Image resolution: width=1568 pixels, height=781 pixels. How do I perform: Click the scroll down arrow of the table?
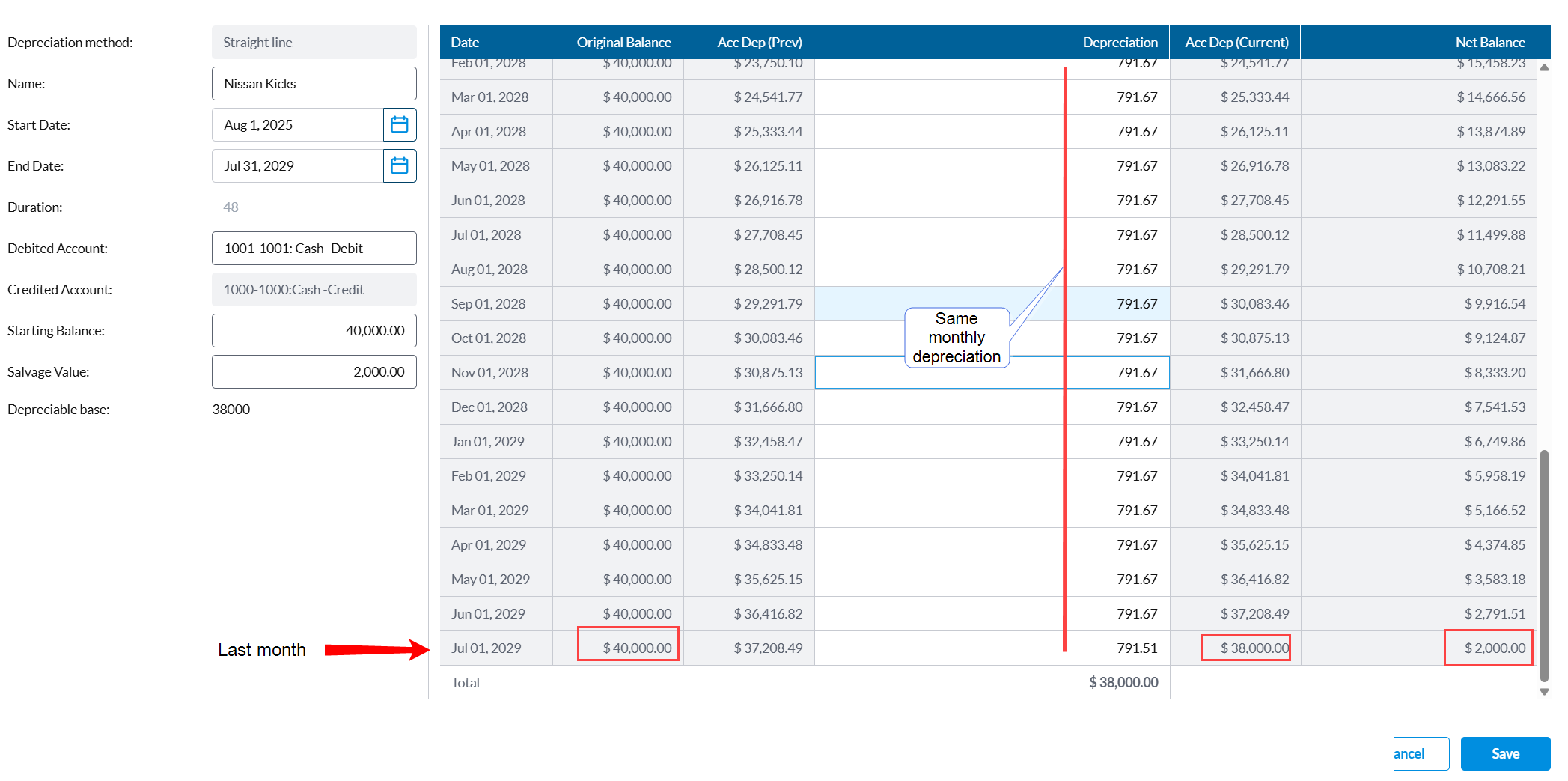1544,692
